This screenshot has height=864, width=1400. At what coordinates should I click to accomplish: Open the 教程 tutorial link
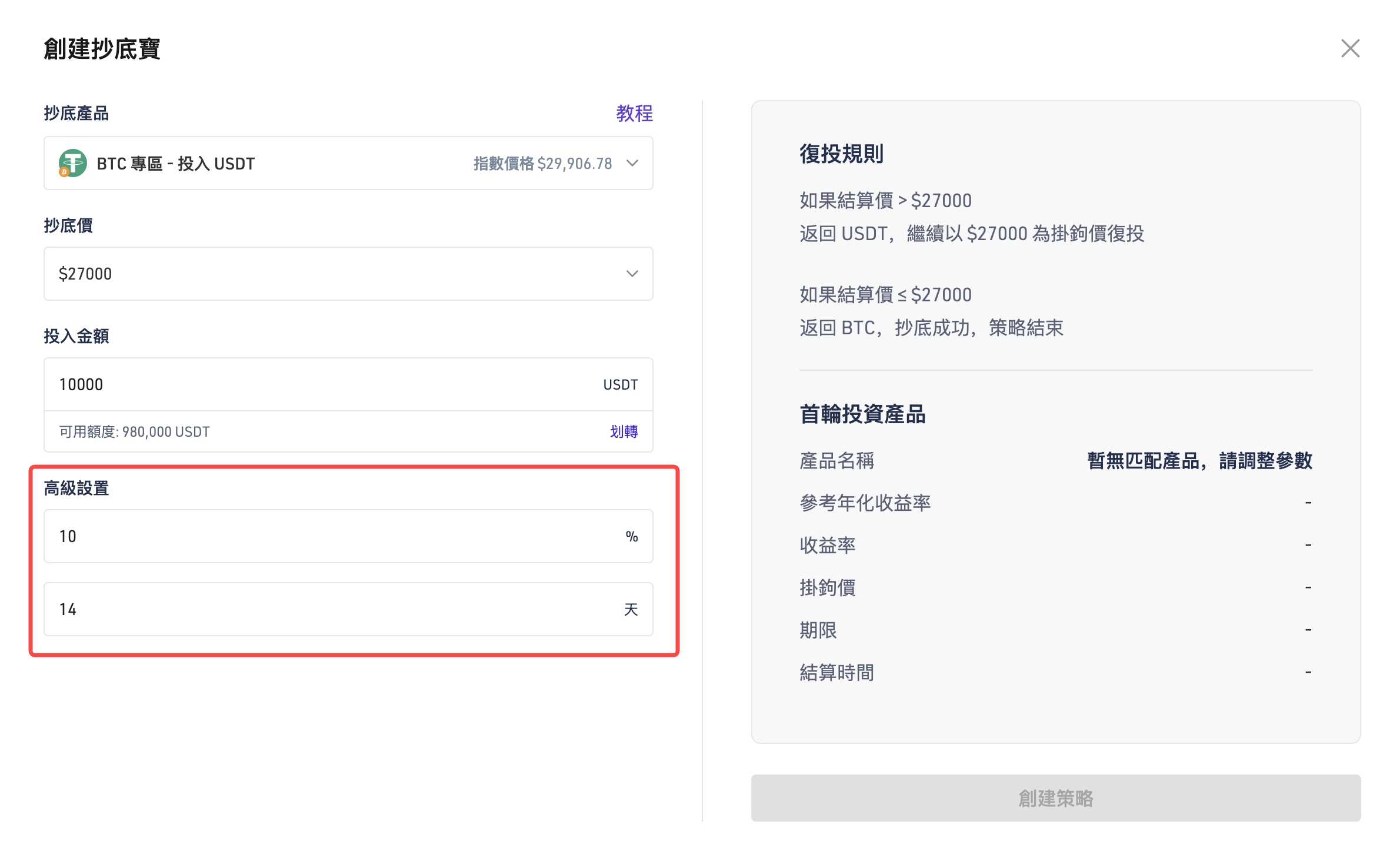634,113
